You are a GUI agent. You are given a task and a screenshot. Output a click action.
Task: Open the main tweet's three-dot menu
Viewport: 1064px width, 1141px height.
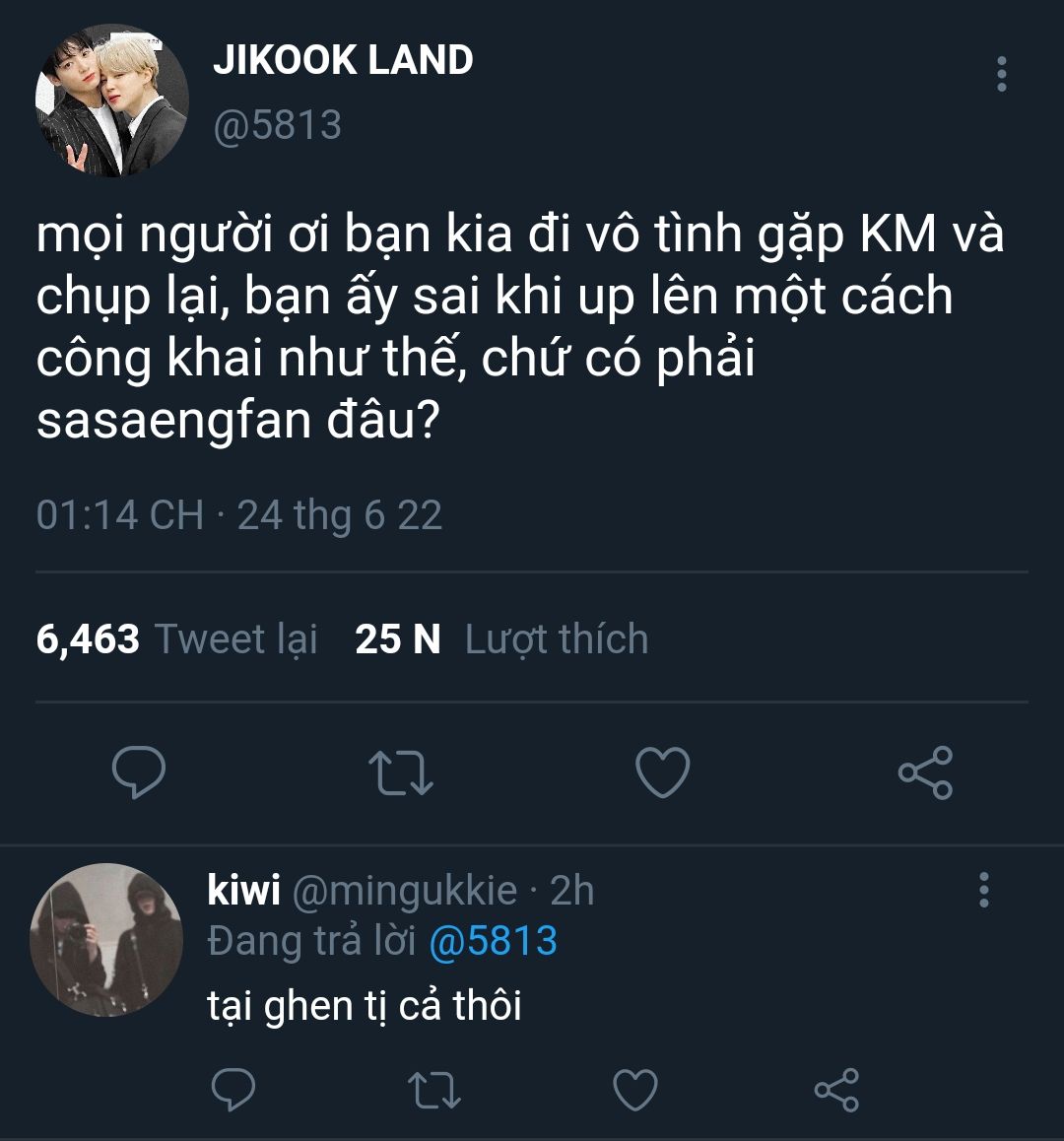coord(1001,74)
